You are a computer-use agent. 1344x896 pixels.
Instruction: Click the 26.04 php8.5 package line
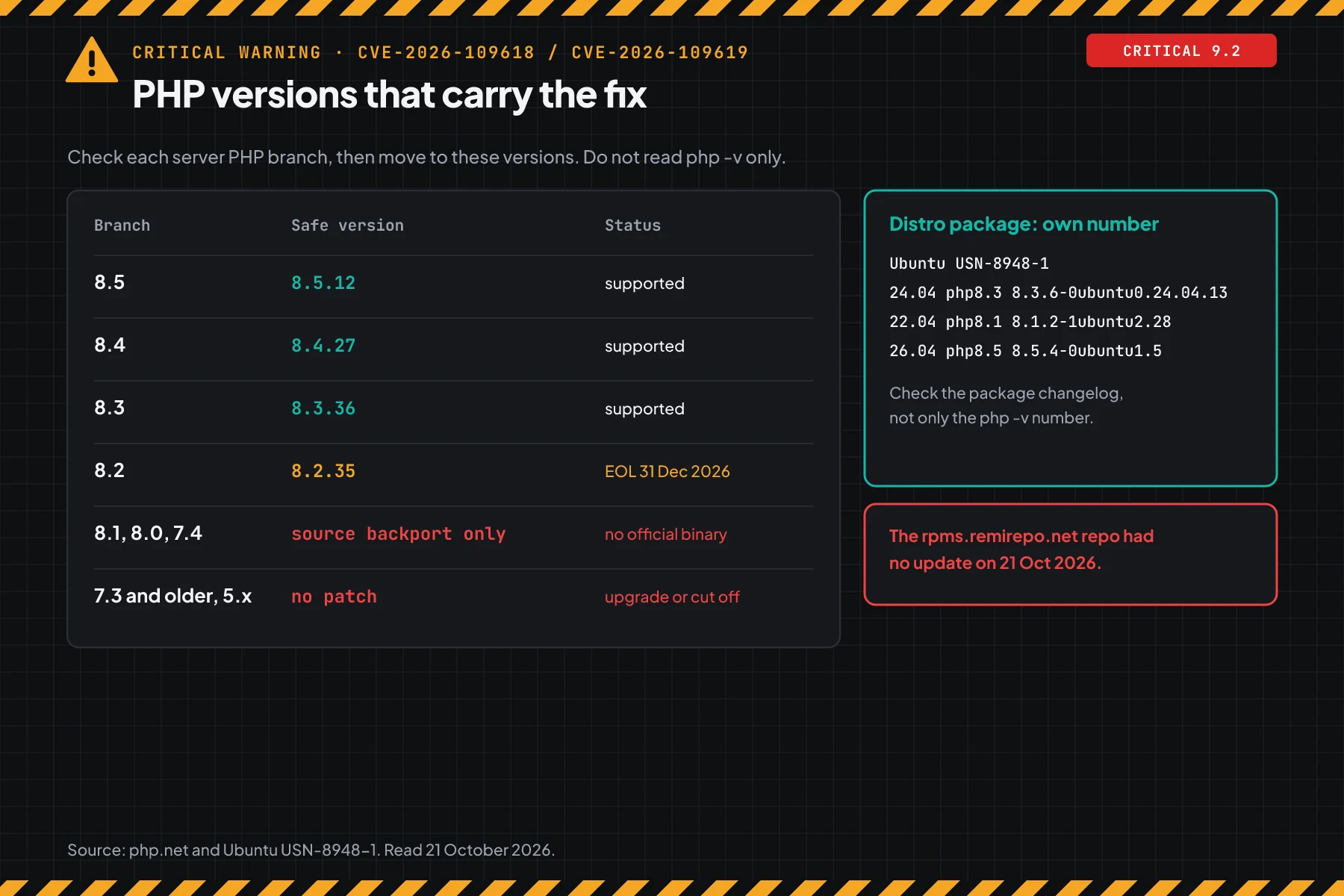1025,351
